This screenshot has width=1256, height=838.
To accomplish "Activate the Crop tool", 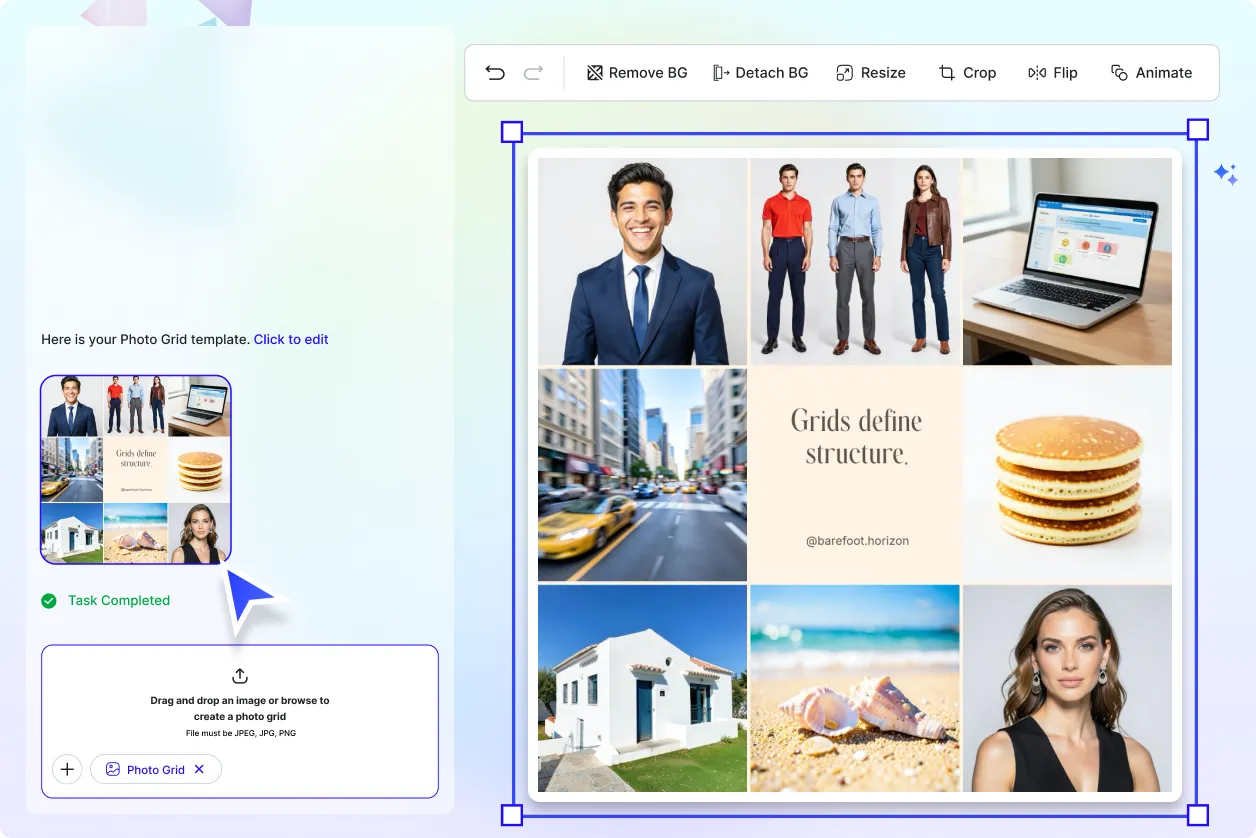I will click(967, 72).
